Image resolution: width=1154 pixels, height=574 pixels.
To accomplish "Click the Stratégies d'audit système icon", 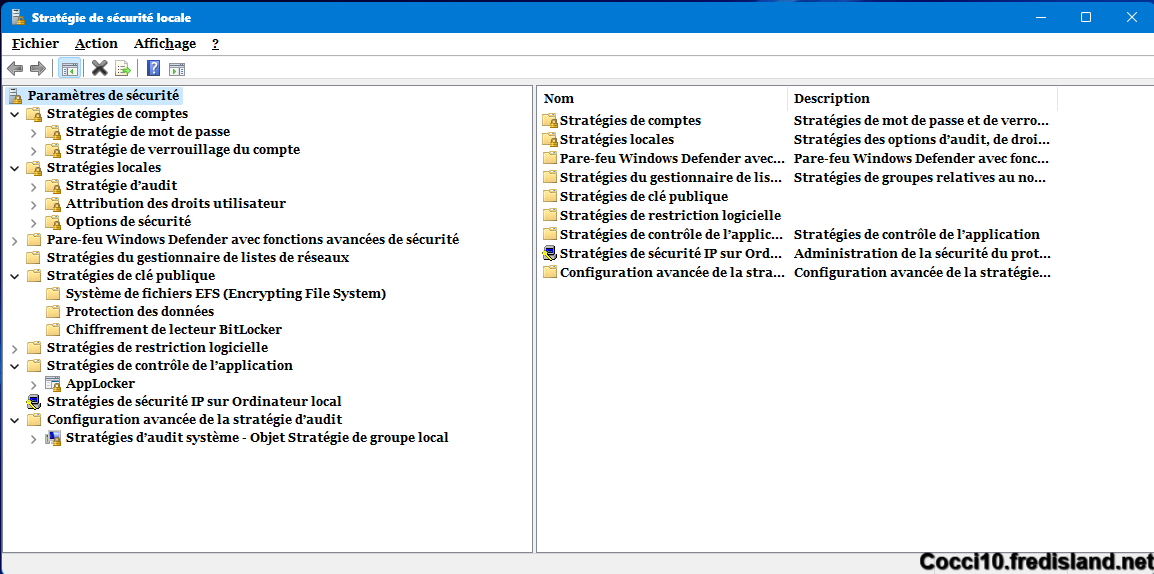I will point(53,437).
